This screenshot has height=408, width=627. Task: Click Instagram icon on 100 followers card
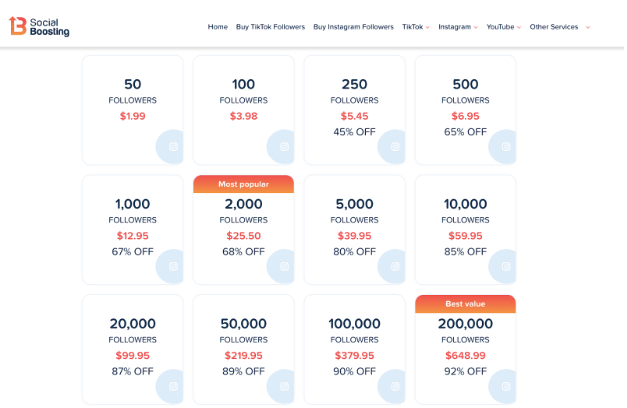click(284, 147)
